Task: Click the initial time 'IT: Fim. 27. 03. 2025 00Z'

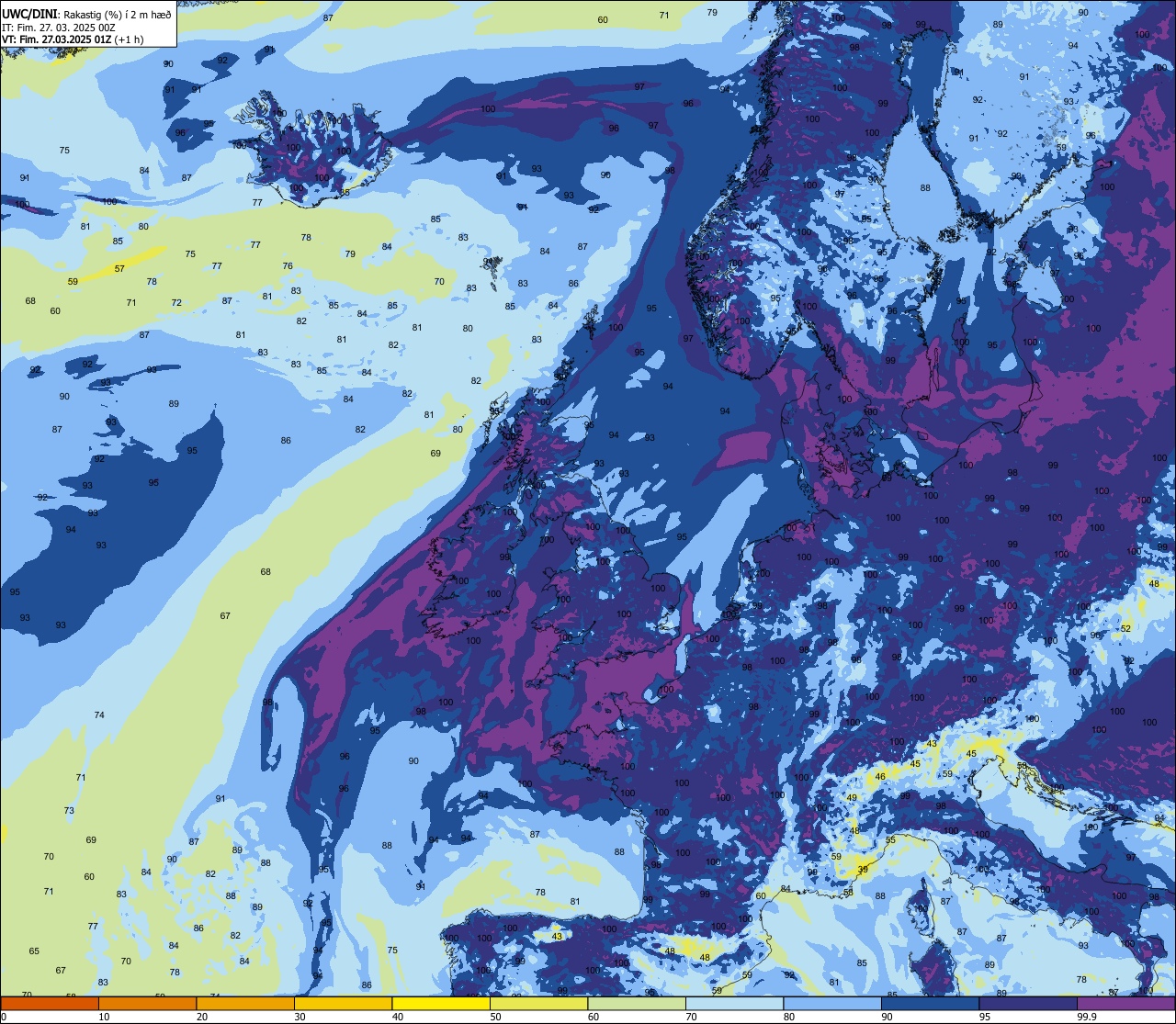Action: [59, 28]
